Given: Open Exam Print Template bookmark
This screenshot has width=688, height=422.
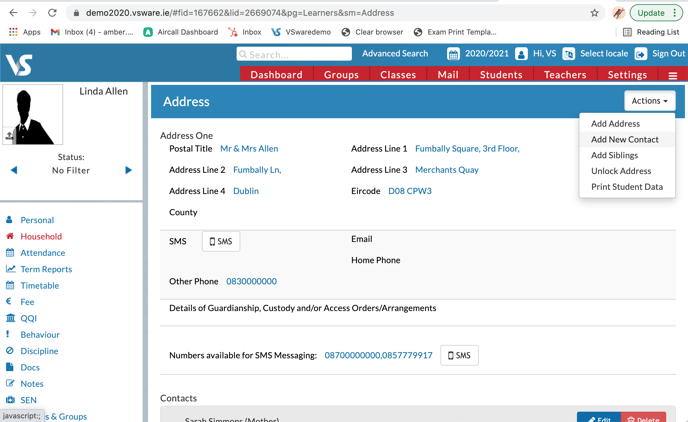Looking at the screenshot, I should 455,32.
